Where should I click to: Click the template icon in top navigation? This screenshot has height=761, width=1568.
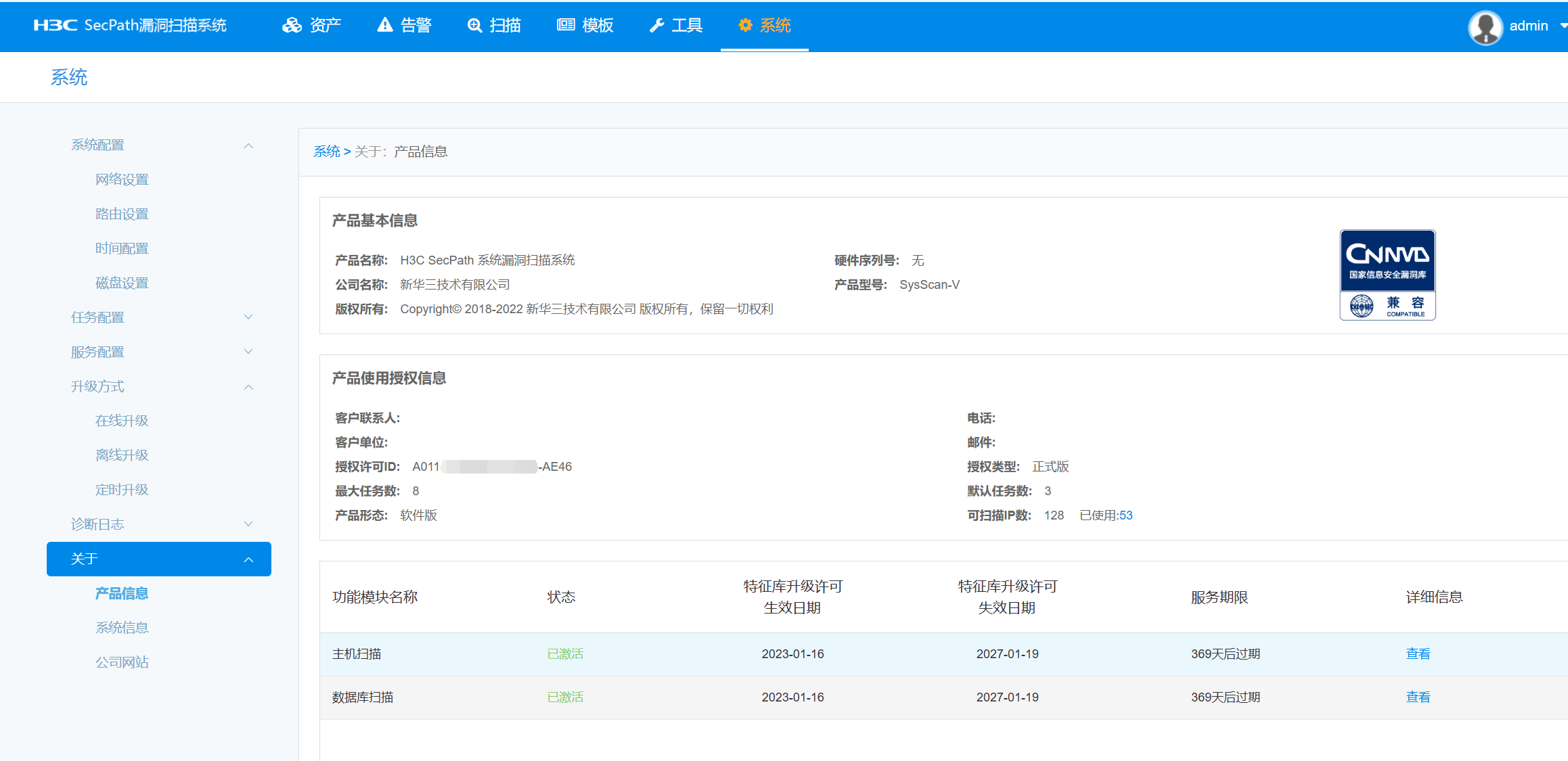click(565, 26)
